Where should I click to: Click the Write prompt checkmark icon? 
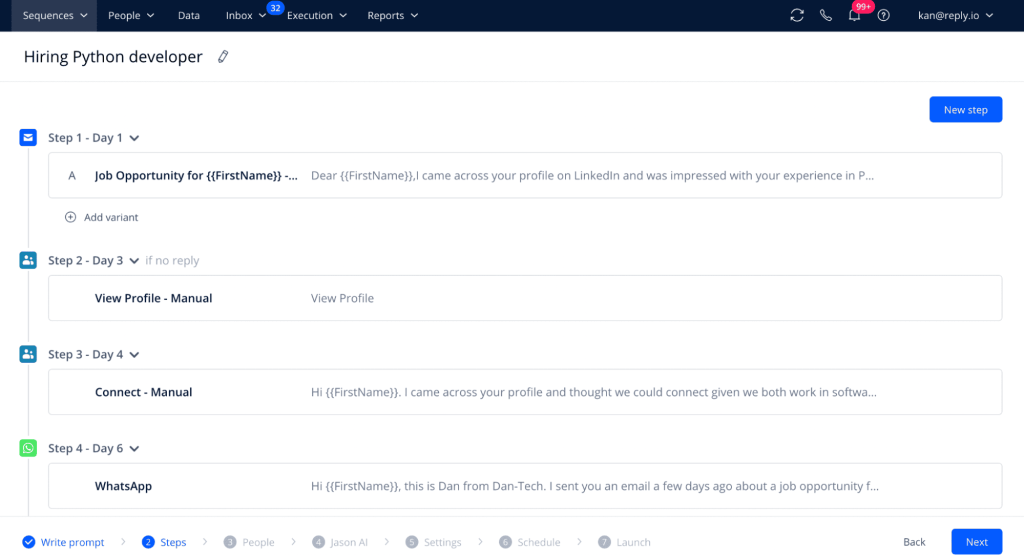(x=29, y=542)
